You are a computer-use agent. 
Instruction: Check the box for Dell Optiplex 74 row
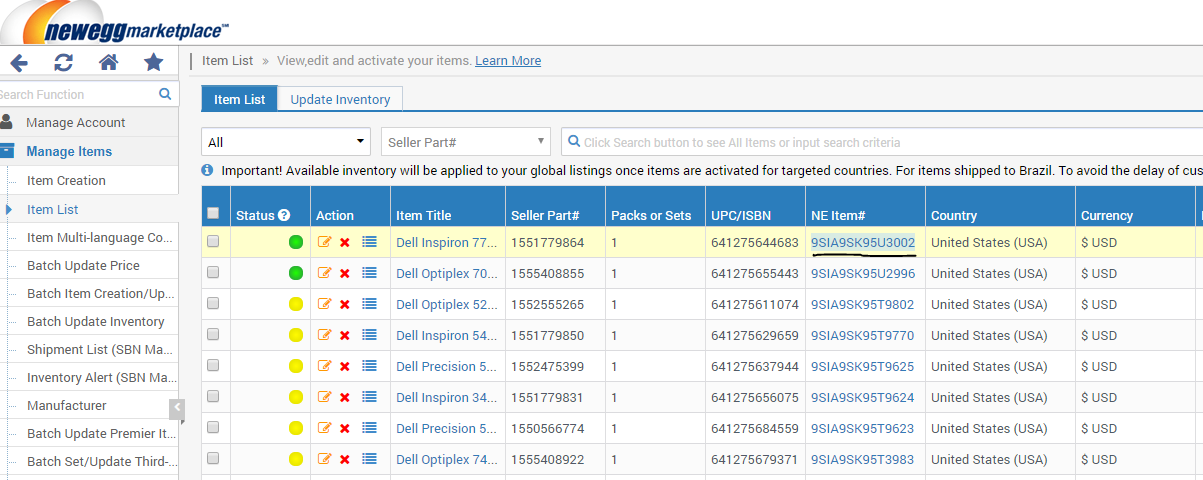click(x=212, y=458)
